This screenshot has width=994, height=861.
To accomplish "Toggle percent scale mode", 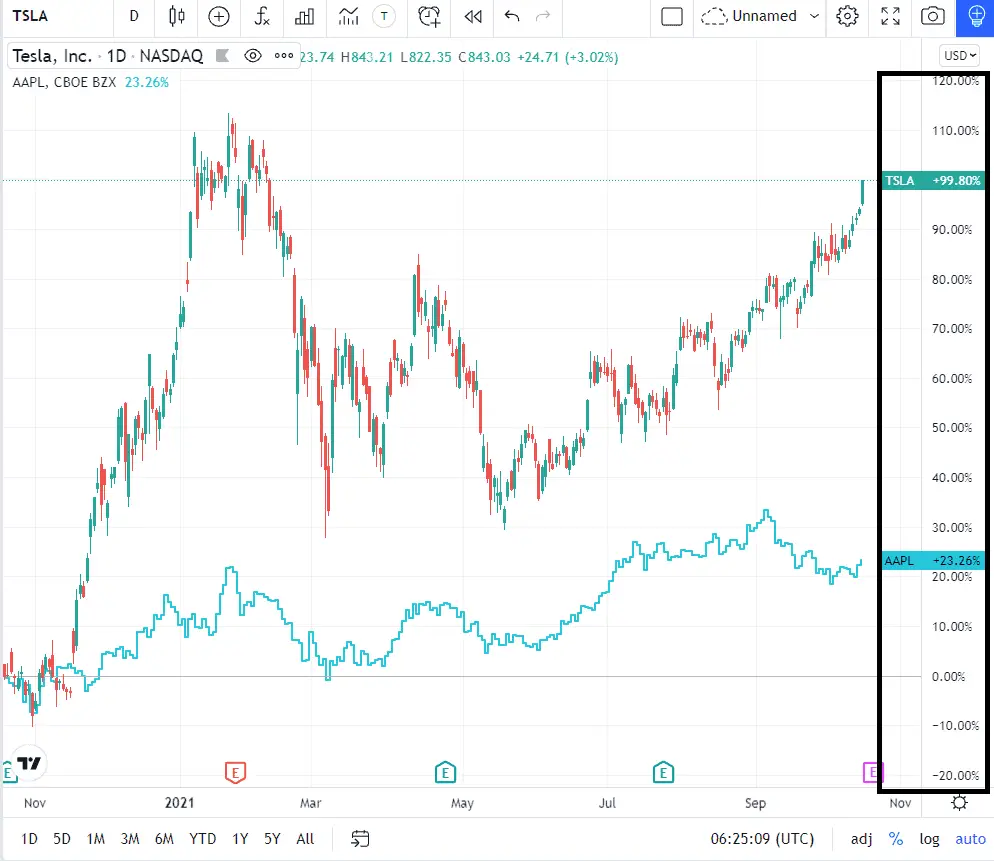I will pyautogui.click(x=895, y=839).
